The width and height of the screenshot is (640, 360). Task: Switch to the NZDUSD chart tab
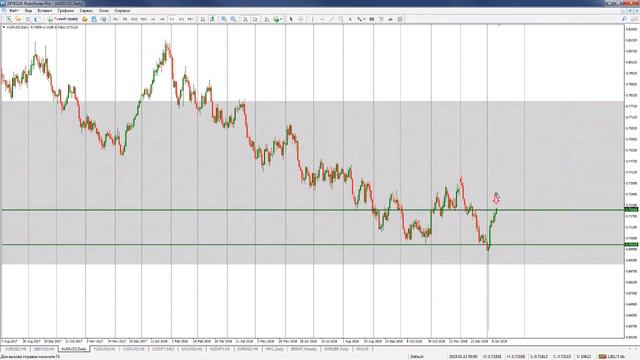coord(105,349)
